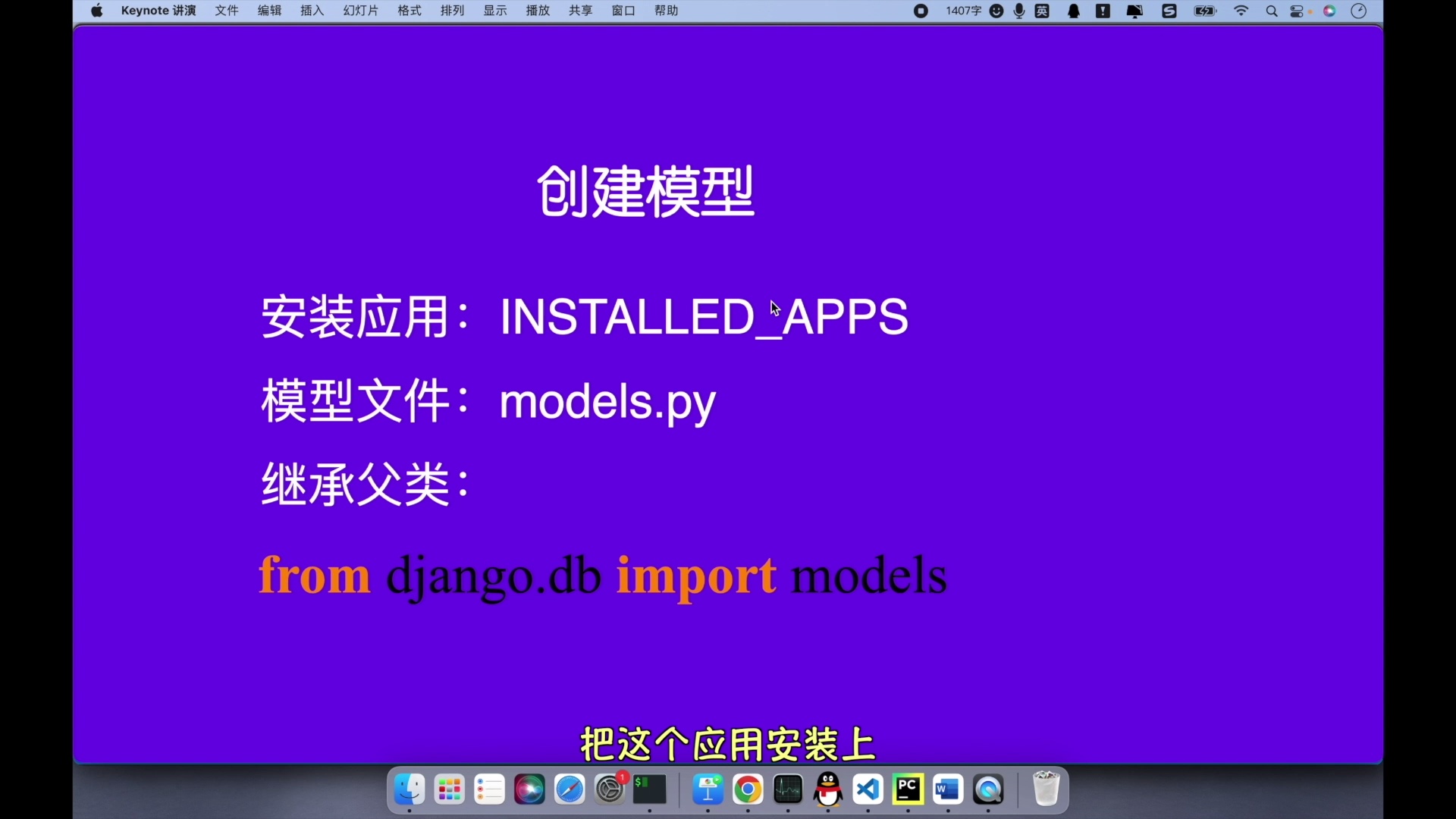Screen dimensions: 1456x819
Task: Open Control Center in the menu bar
Action: [1297, 11]
